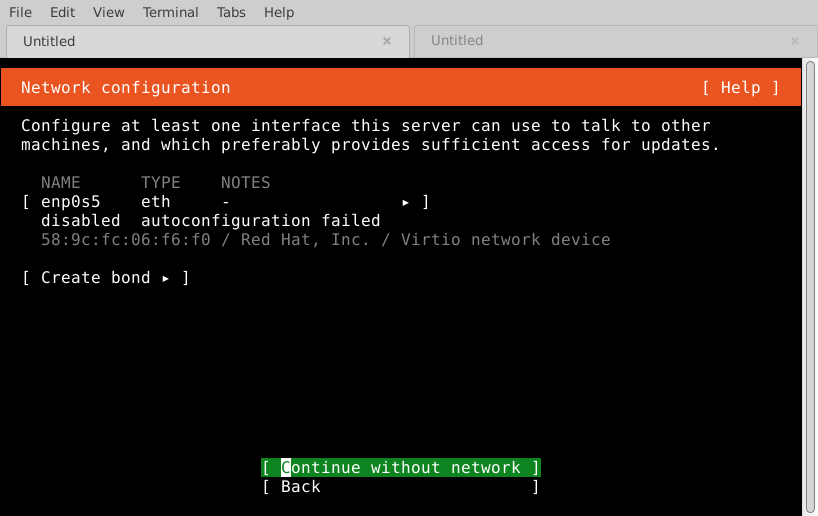
Task: Open the File menu
Action: 21,12
